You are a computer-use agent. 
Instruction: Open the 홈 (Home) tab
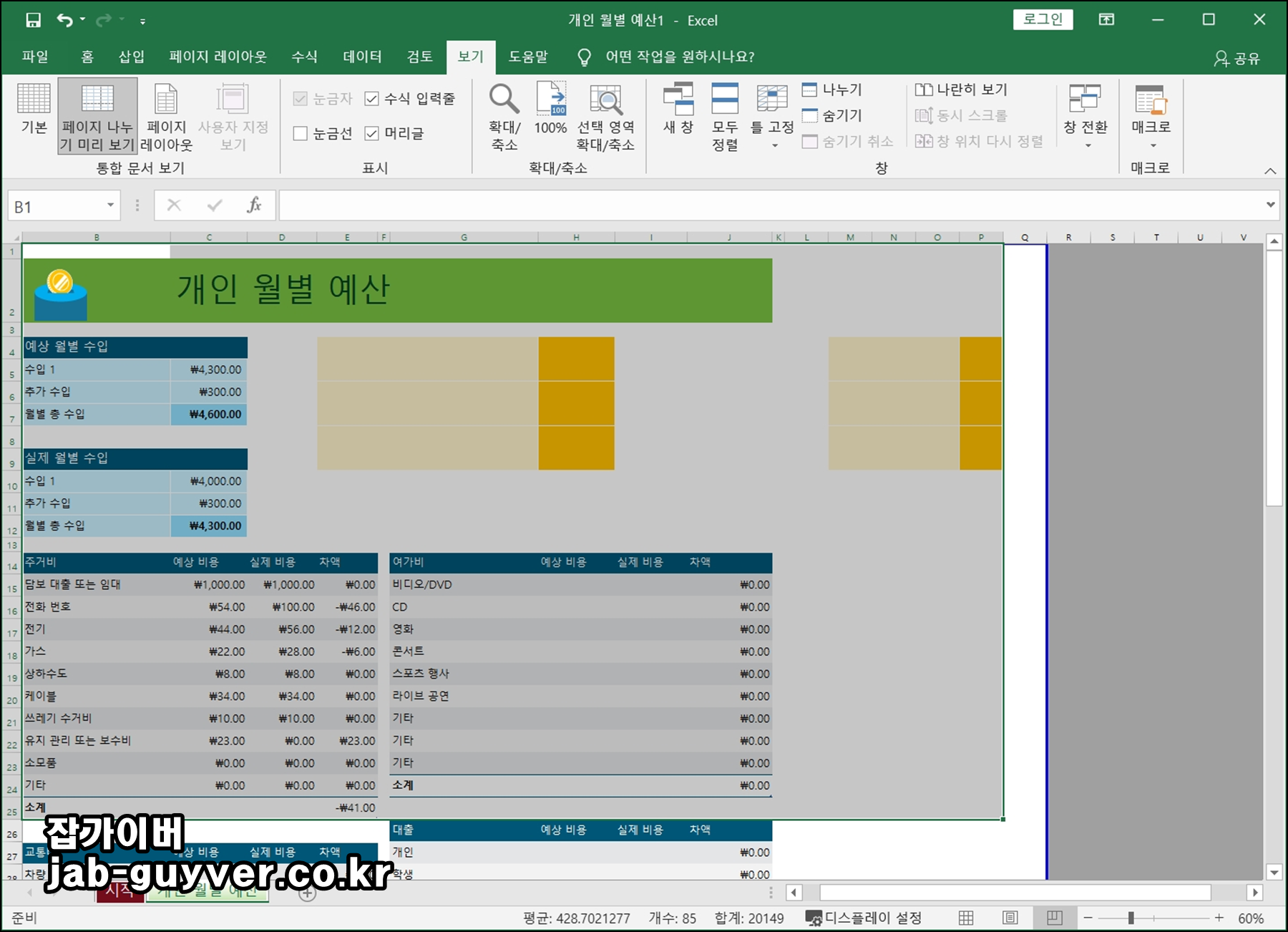click(87, 57)
